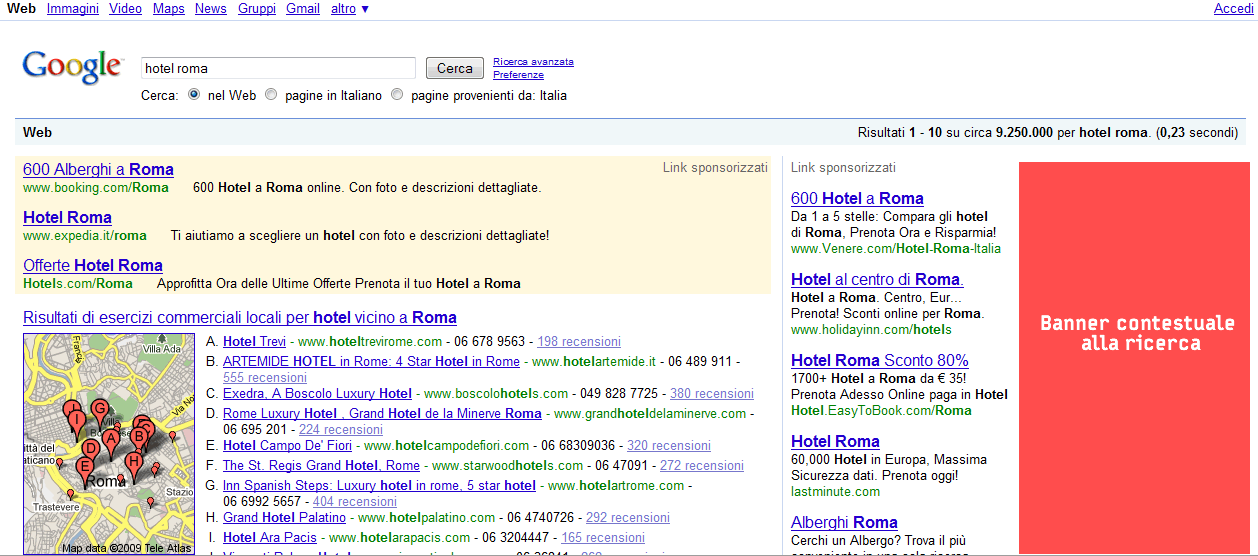Click the Cerca search button
The image size is (1258, 556).
455,68
